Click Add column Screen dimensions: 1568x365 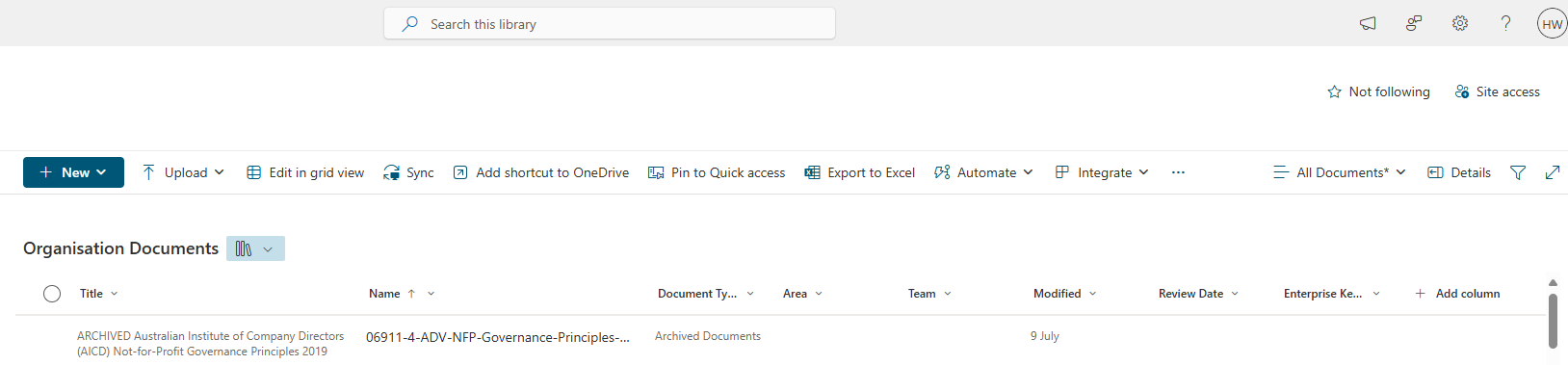coord(1457,294)
